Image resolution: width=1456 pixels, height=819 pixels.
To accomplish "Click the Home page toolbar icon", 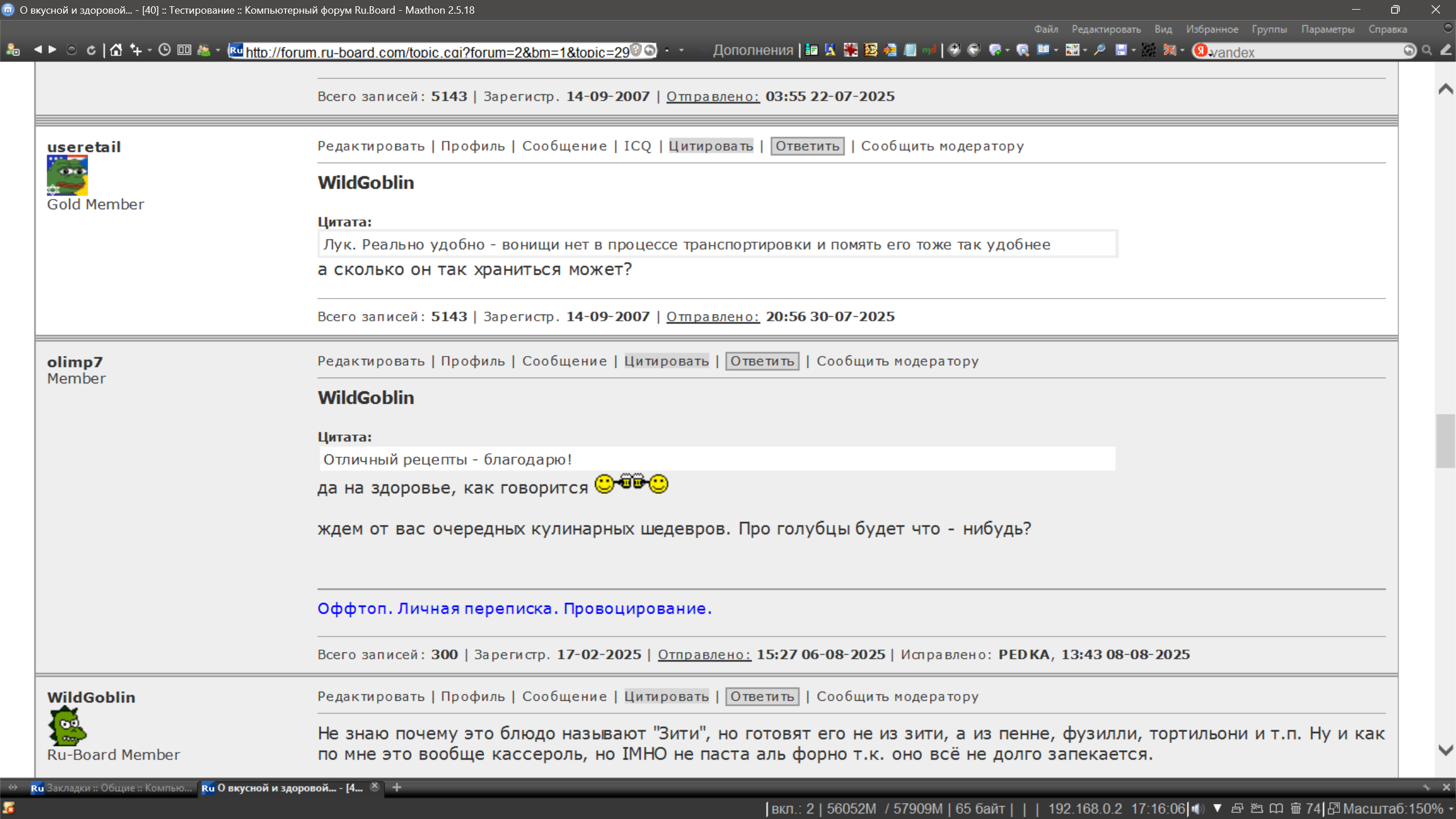I will 116,51.
